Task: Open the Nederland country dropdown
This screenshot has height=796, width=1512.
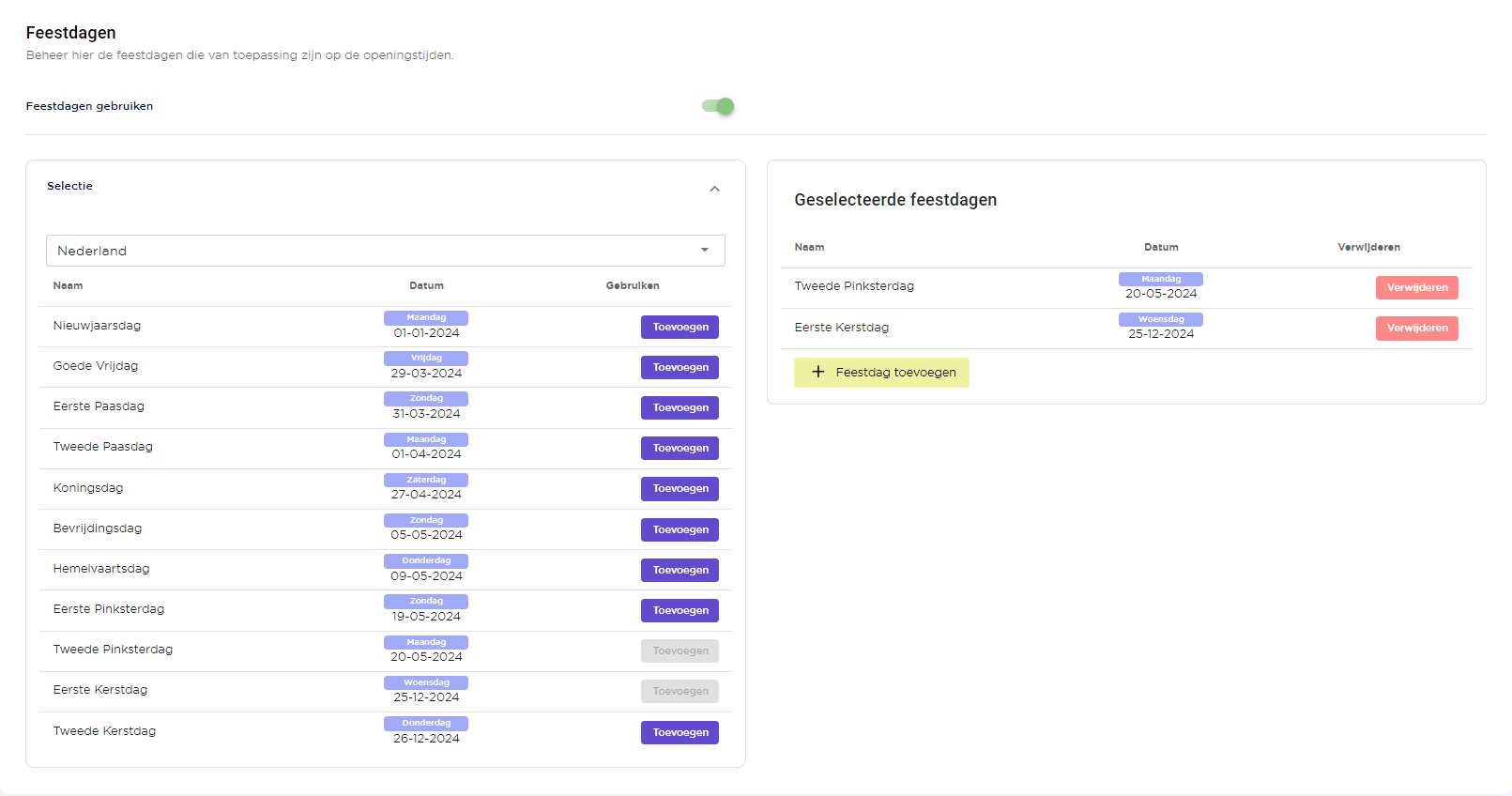Action: 386,251
